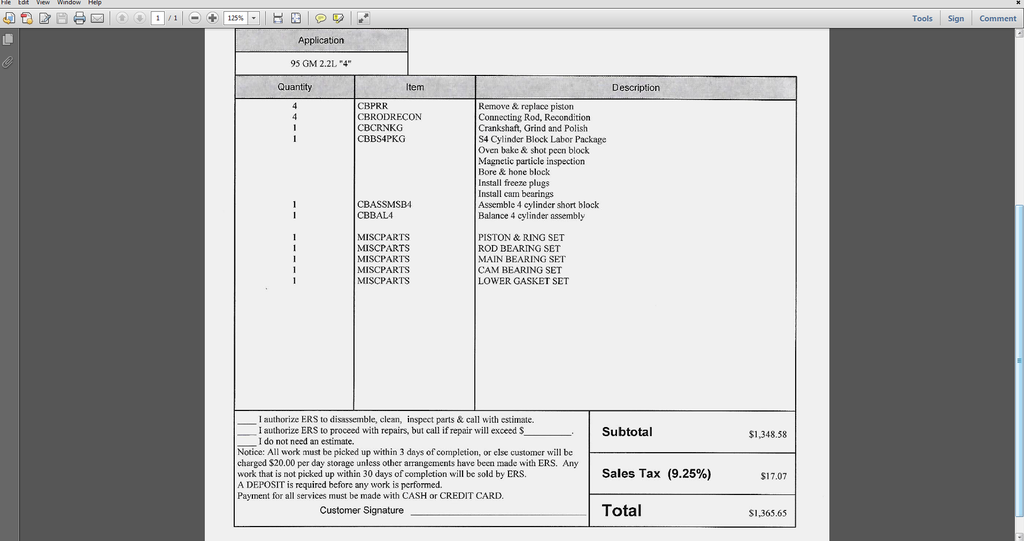Show Attachments paperclip panel

8,63
